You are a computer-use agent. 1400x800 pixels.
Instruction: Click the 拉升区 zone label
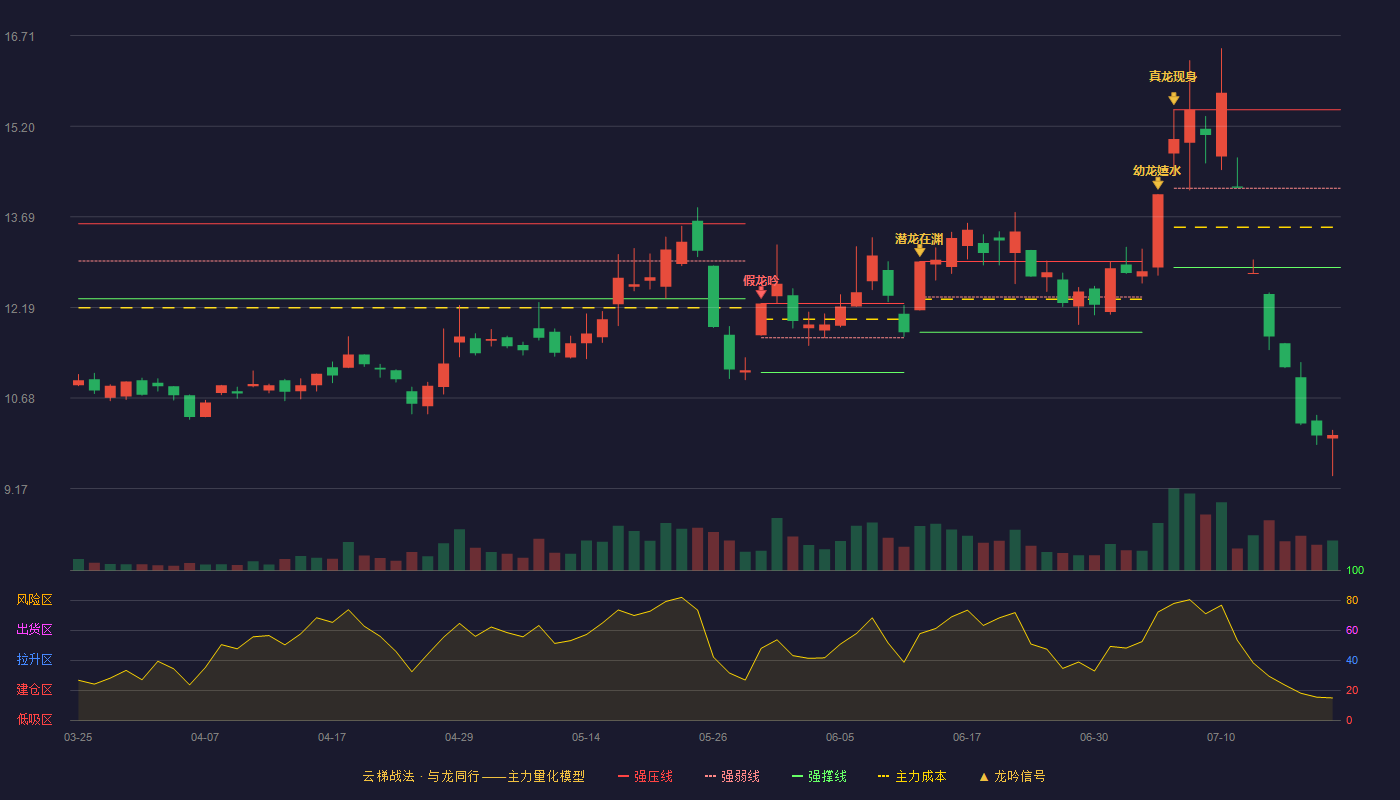pos(34,660)
